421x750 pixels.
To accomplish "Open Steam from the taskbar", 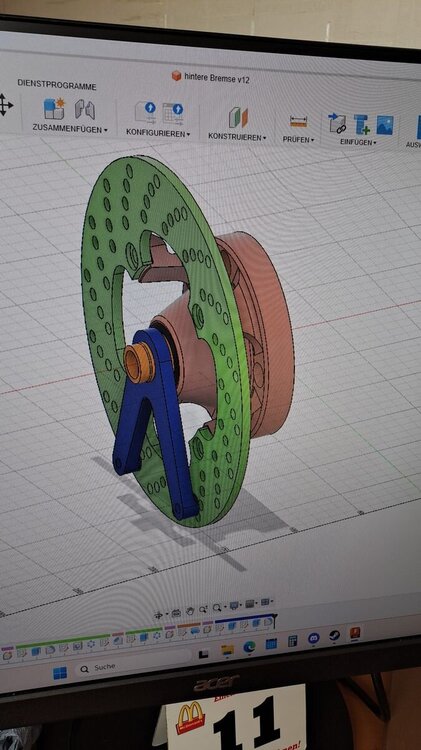I will tap(334, 636).
